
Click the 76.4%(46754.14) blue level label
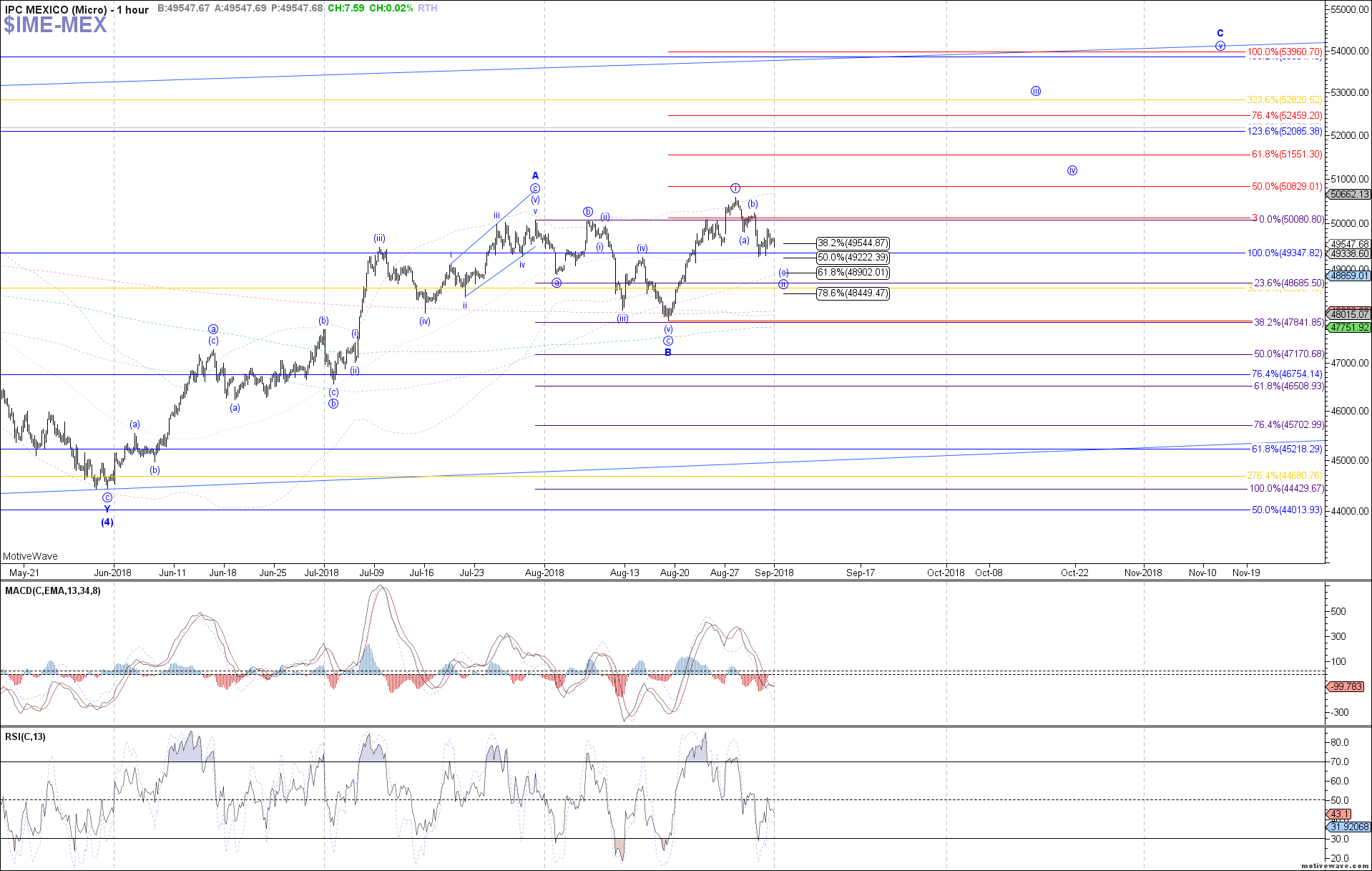coord(1287,374)
